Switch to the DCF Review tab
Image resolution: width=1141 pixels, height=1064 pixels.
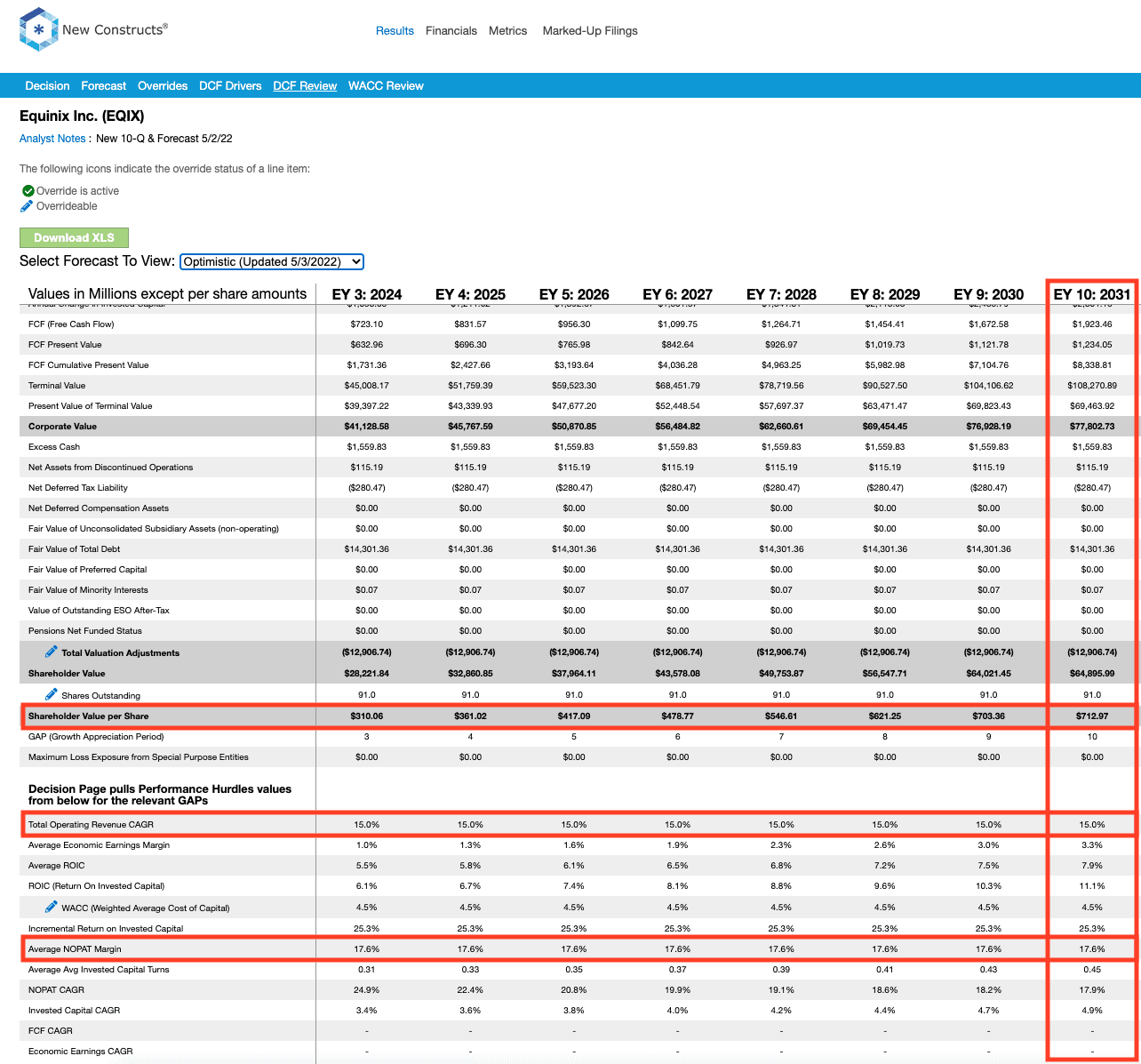305,86
